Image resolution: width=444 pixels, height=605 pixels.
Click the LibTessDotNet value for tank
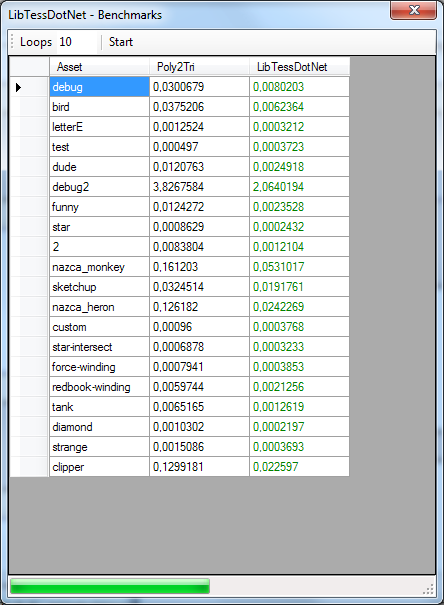299,407
